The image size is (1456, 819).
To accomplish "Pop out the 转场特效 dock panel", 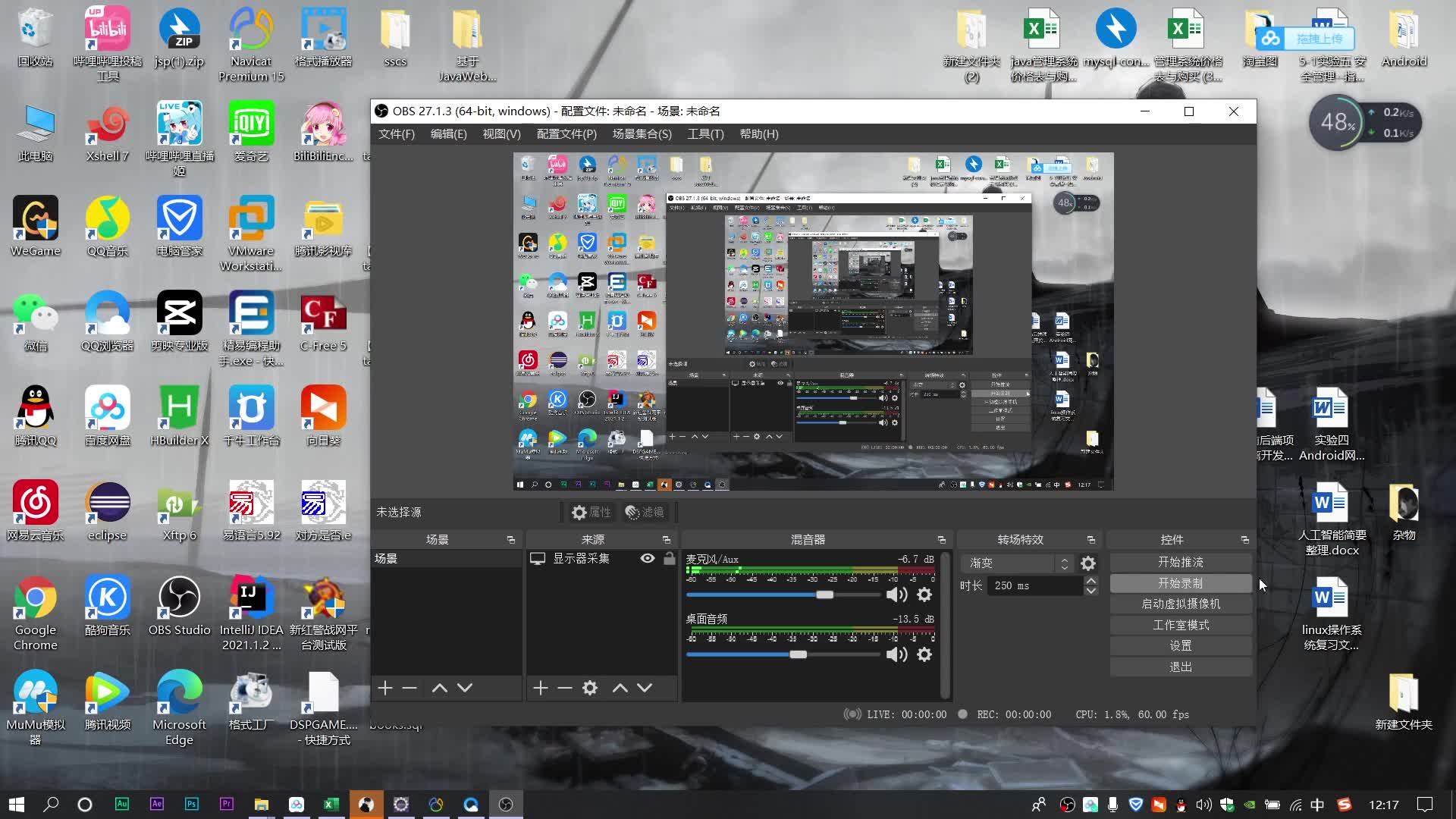I will (x=1091, y=540).
